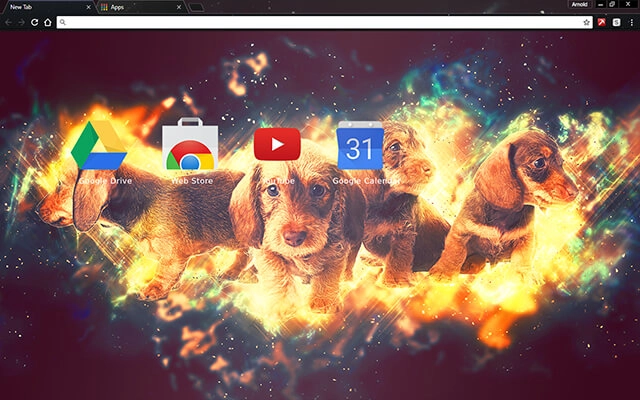Click the Google Drive label
The image size is (640, 400).
pyautogui.click(x=105, y=180)
